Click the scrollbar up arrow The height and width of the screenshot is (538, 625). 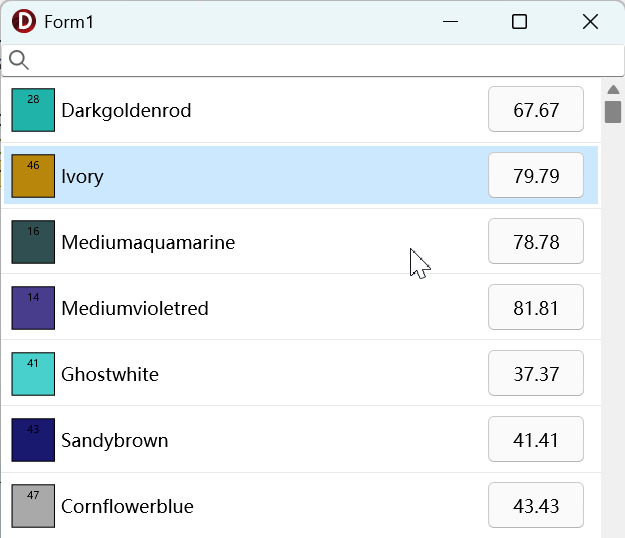[x=613, y=90]
